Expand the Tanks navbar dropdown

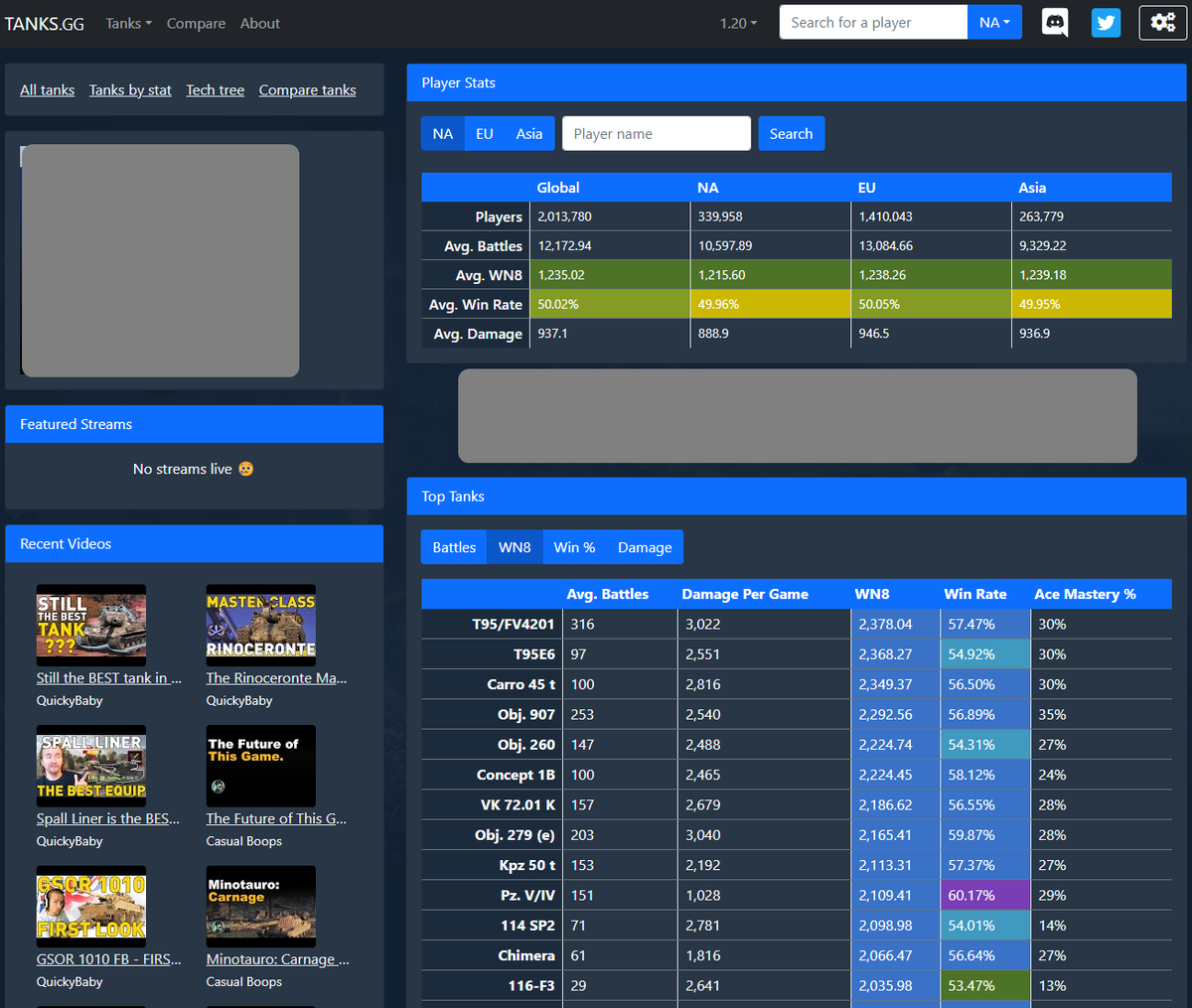[129, 23]
